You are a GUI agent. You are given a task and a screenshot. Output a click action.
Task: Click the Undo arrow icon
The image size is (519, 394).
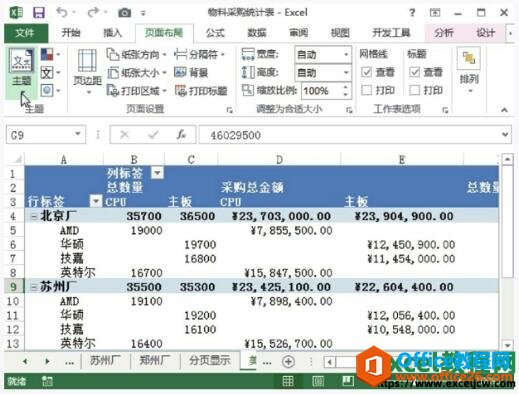click(62, 12)
